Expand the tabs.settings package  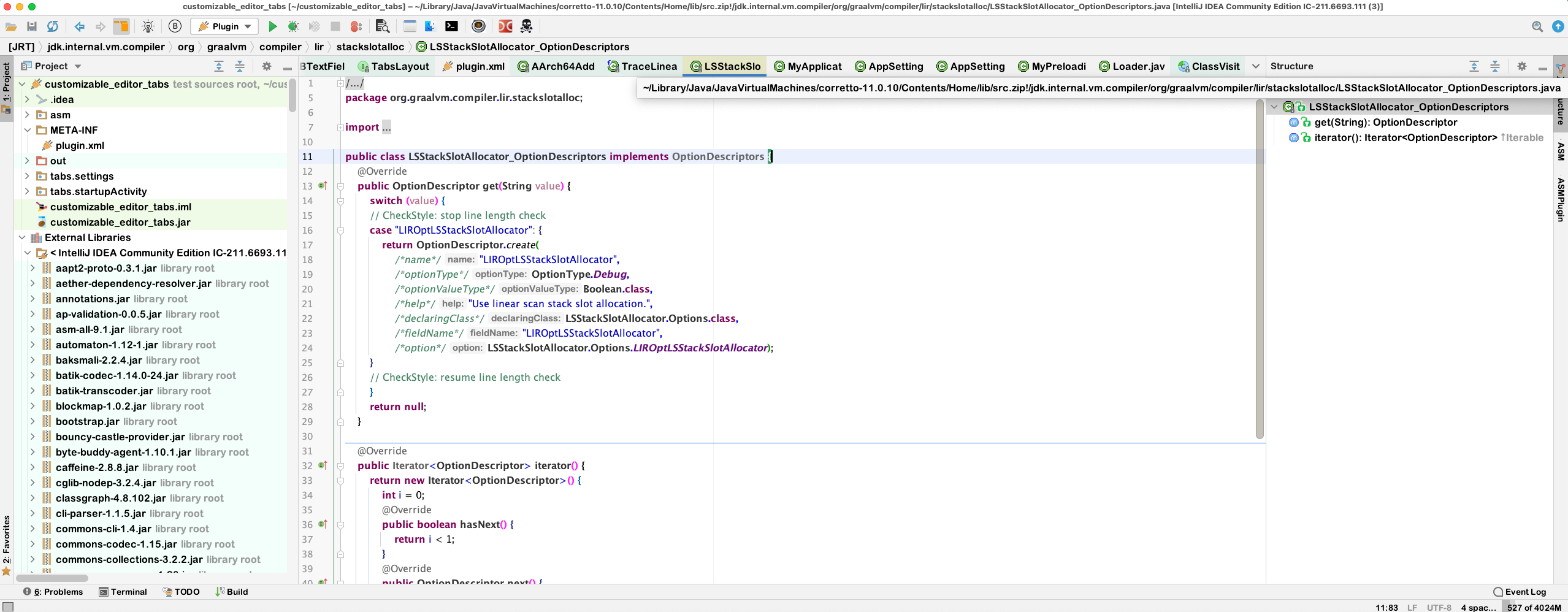click(27, 176)
